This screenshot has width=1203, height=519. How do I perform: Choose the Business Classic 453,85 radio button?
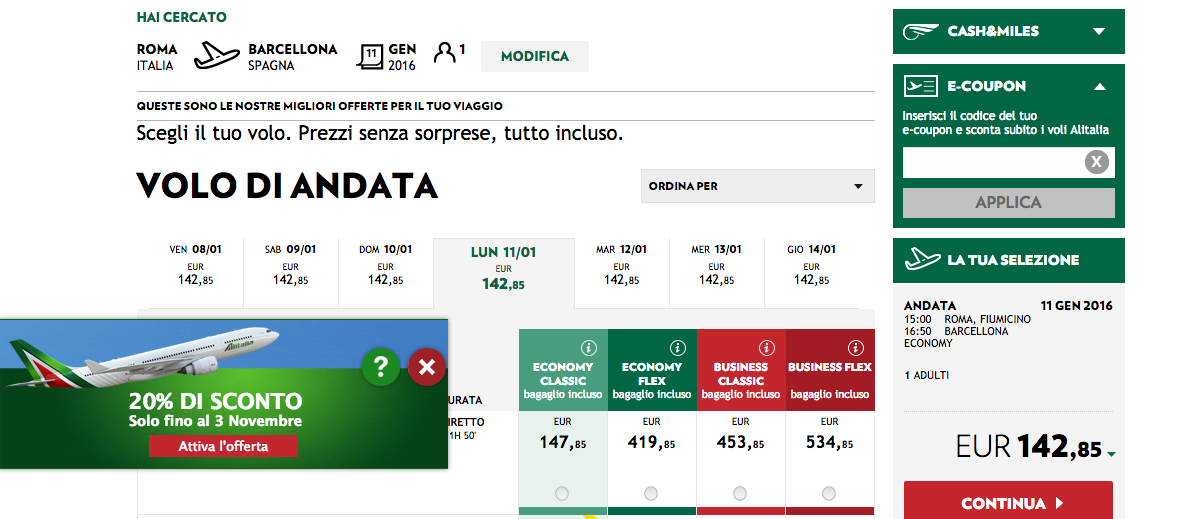click(x=740, y=493)
